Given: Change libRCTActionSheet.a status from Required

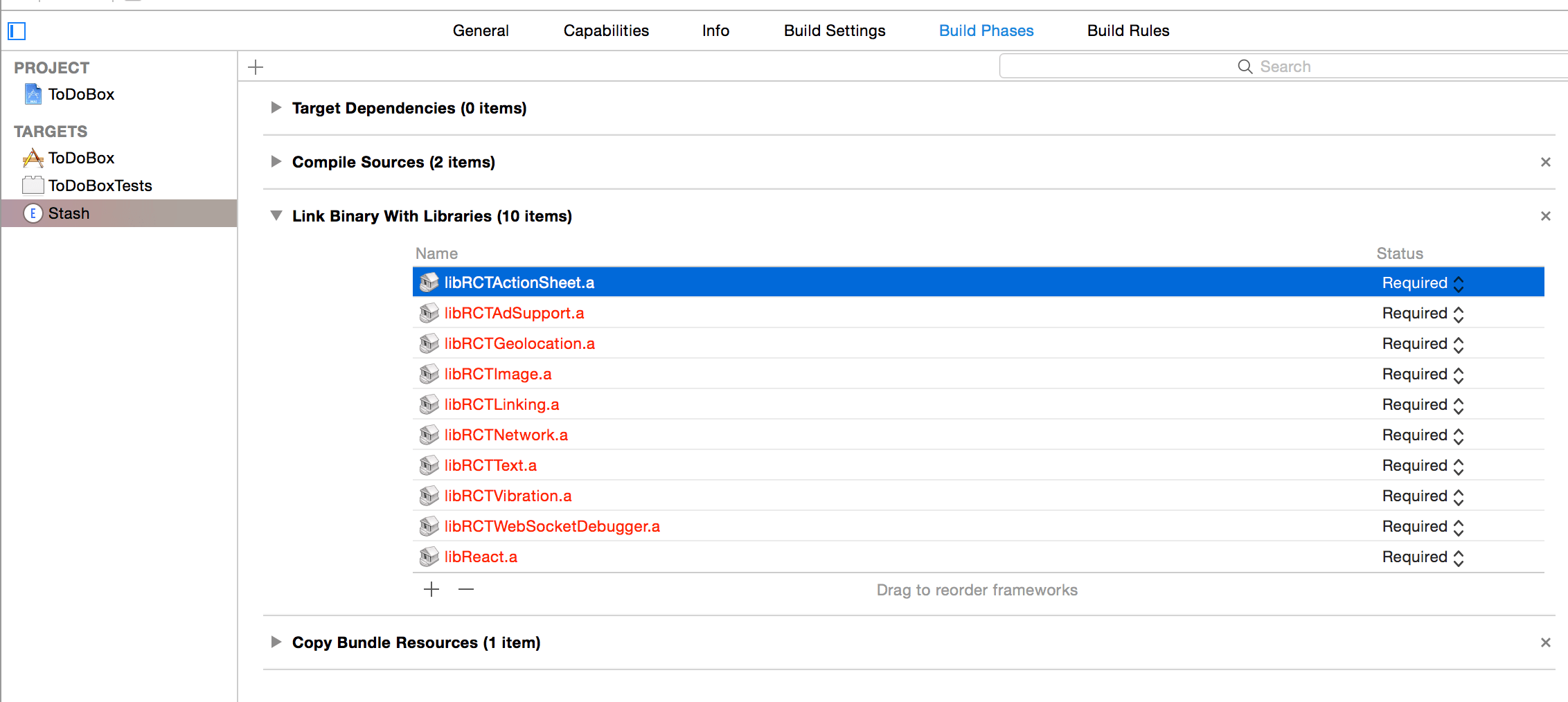Looking at the screenshot, I should click(x=1458, y=282).
